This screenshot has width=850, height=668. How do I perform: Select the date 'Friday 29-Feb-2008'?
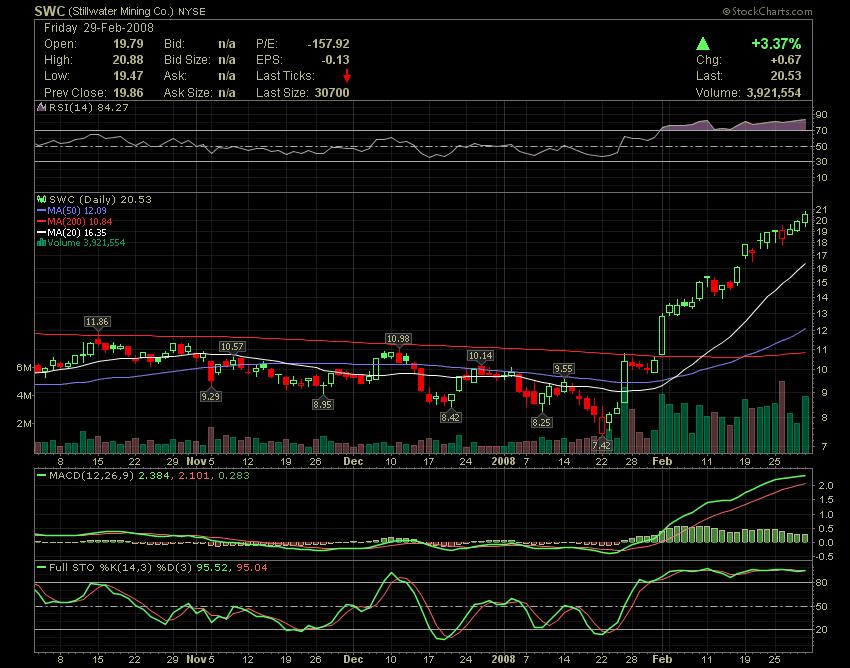pyautogui.click(x=99, y=28)
